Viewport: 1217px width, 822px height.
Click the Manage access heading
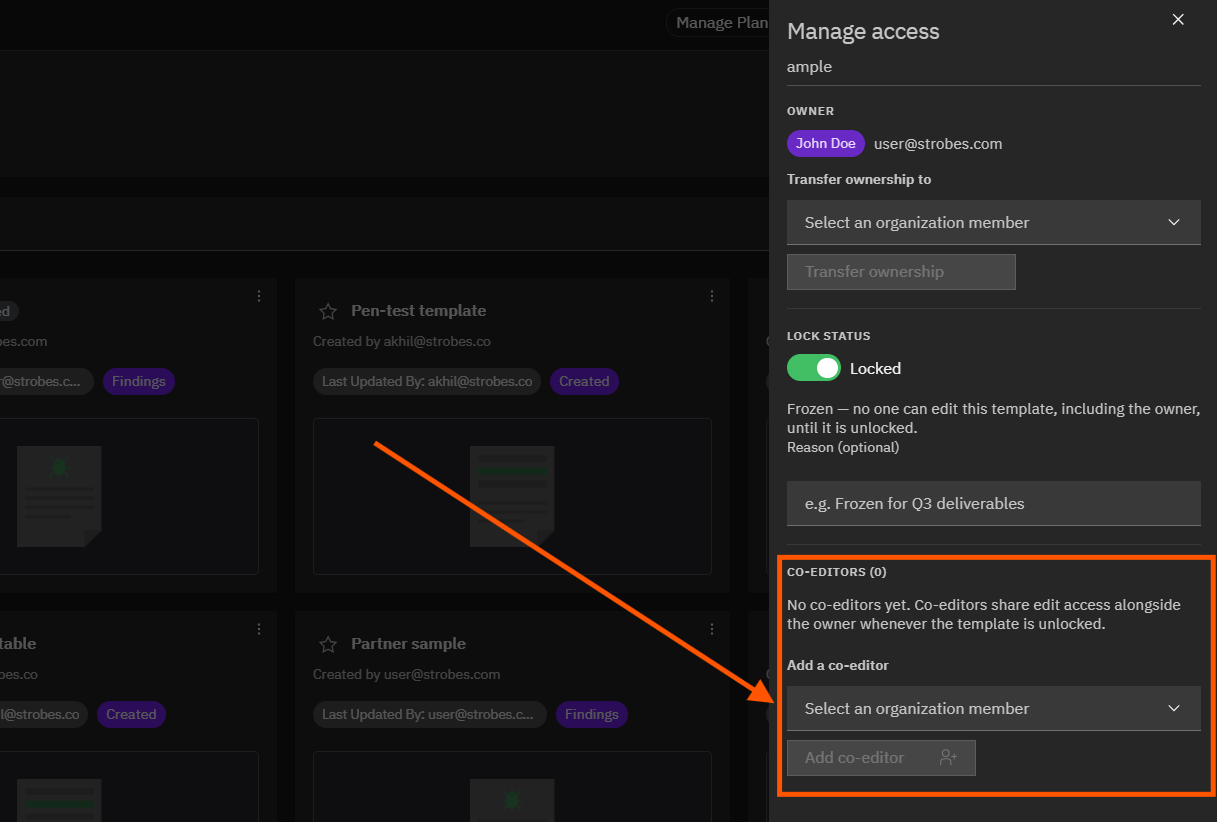863,32
